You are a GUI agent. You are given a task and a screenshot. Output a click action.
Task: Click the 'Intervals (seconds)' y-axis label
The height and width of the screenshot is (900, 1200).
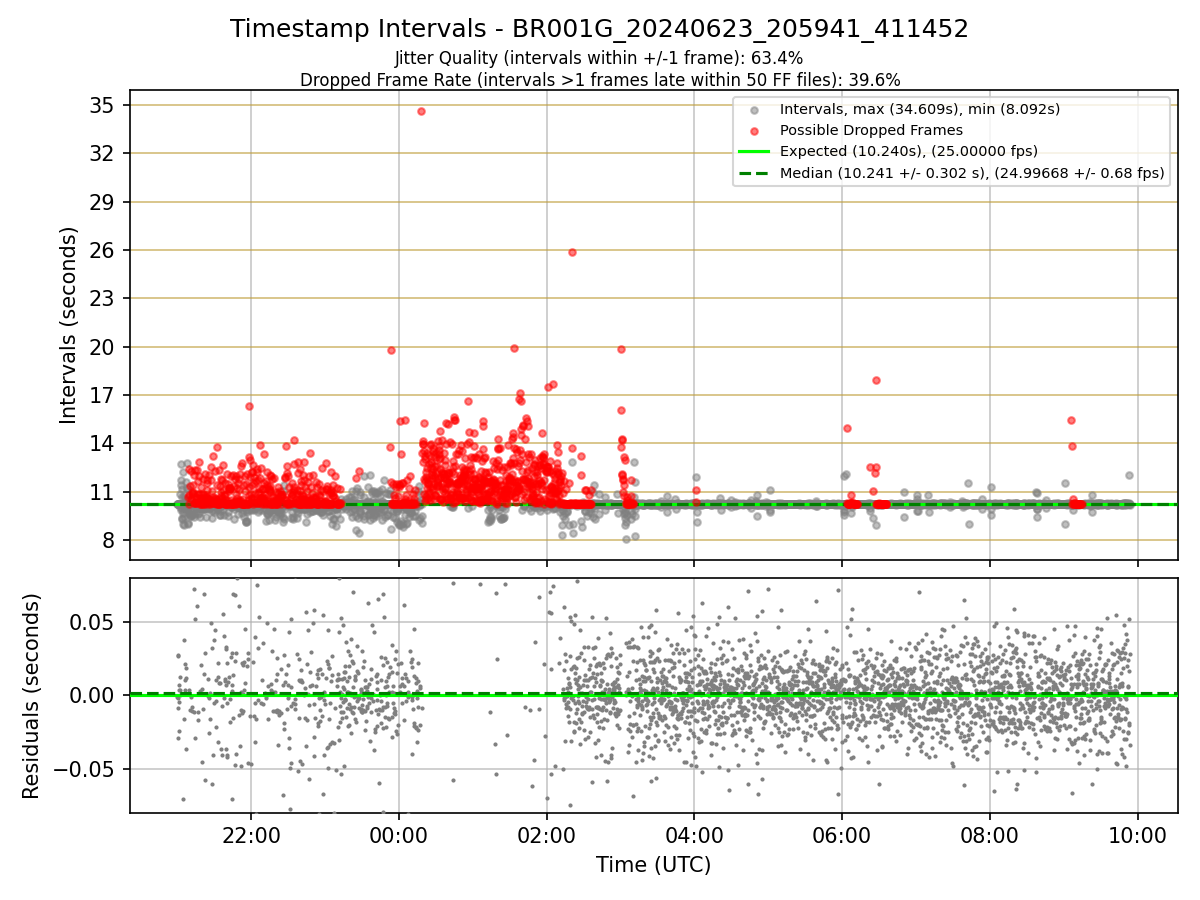pyautogui.click(x=68, y=325)
